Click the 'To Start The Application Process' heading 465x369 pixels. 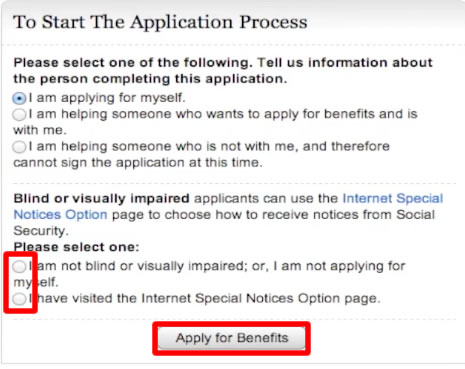(160, 22)
